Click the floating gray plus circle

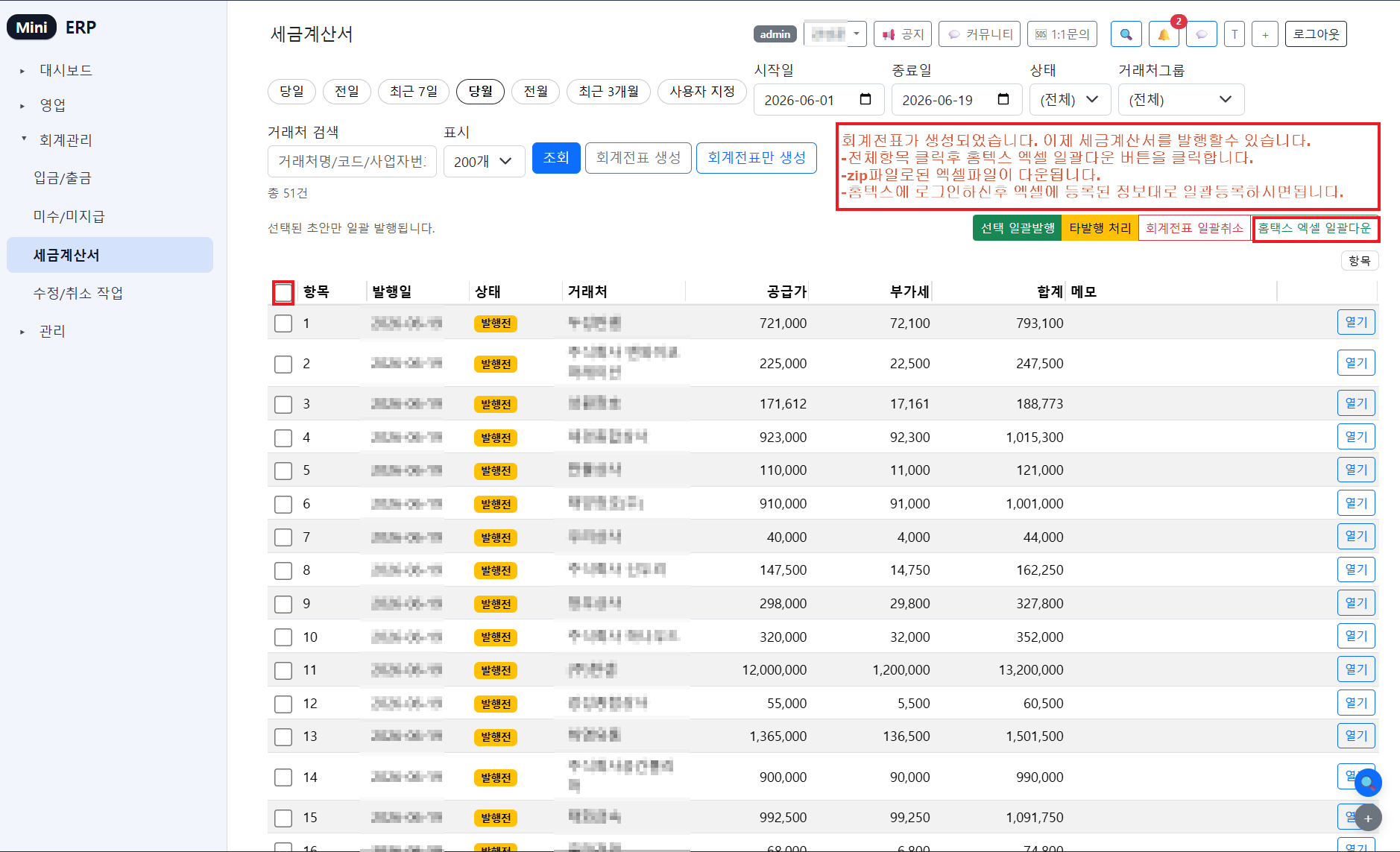tap(1368, 818)
